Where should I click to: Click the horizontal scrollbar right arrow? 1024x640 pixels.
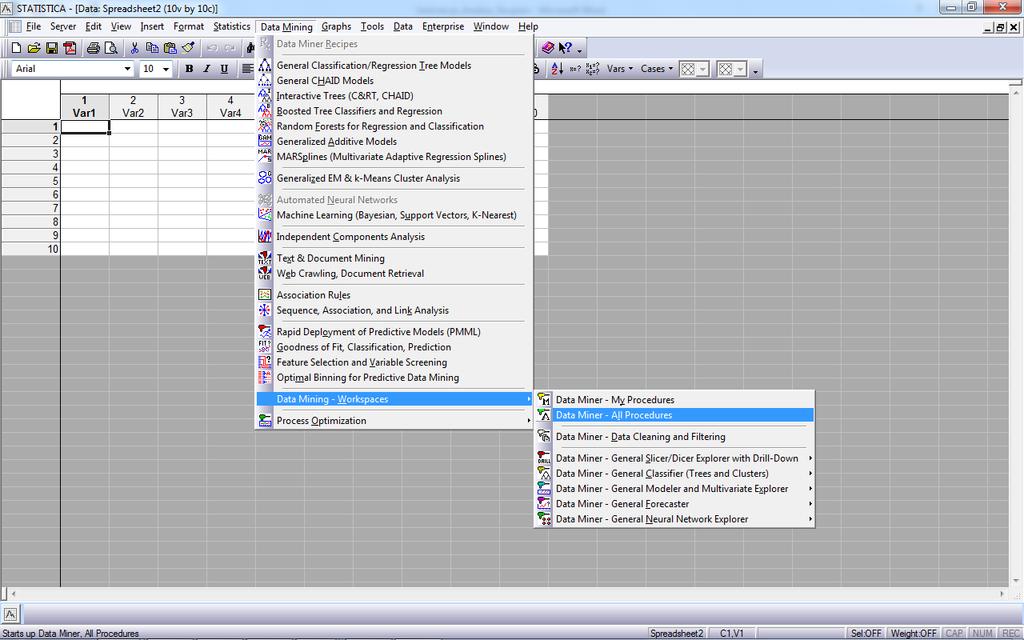1002,594
